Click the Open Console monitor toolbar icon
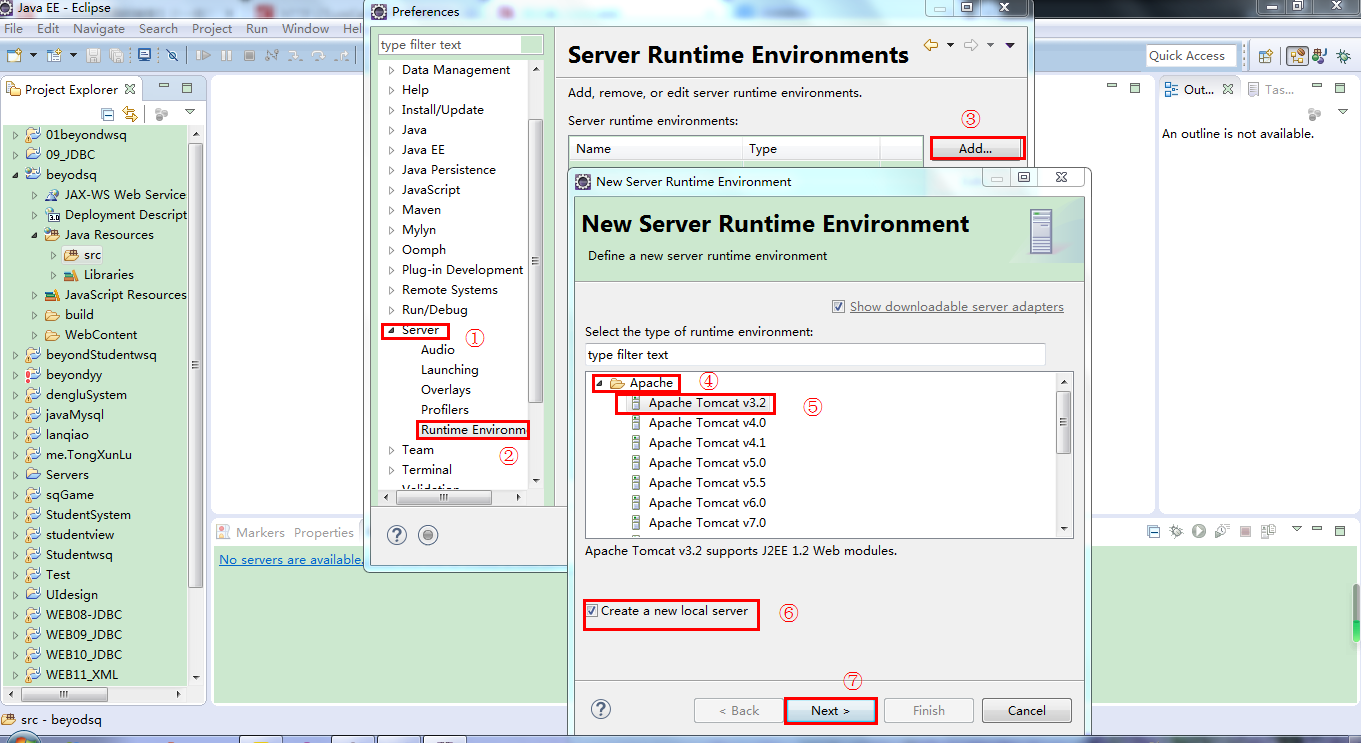This screenshot has width=1361, height=743. 144,56
